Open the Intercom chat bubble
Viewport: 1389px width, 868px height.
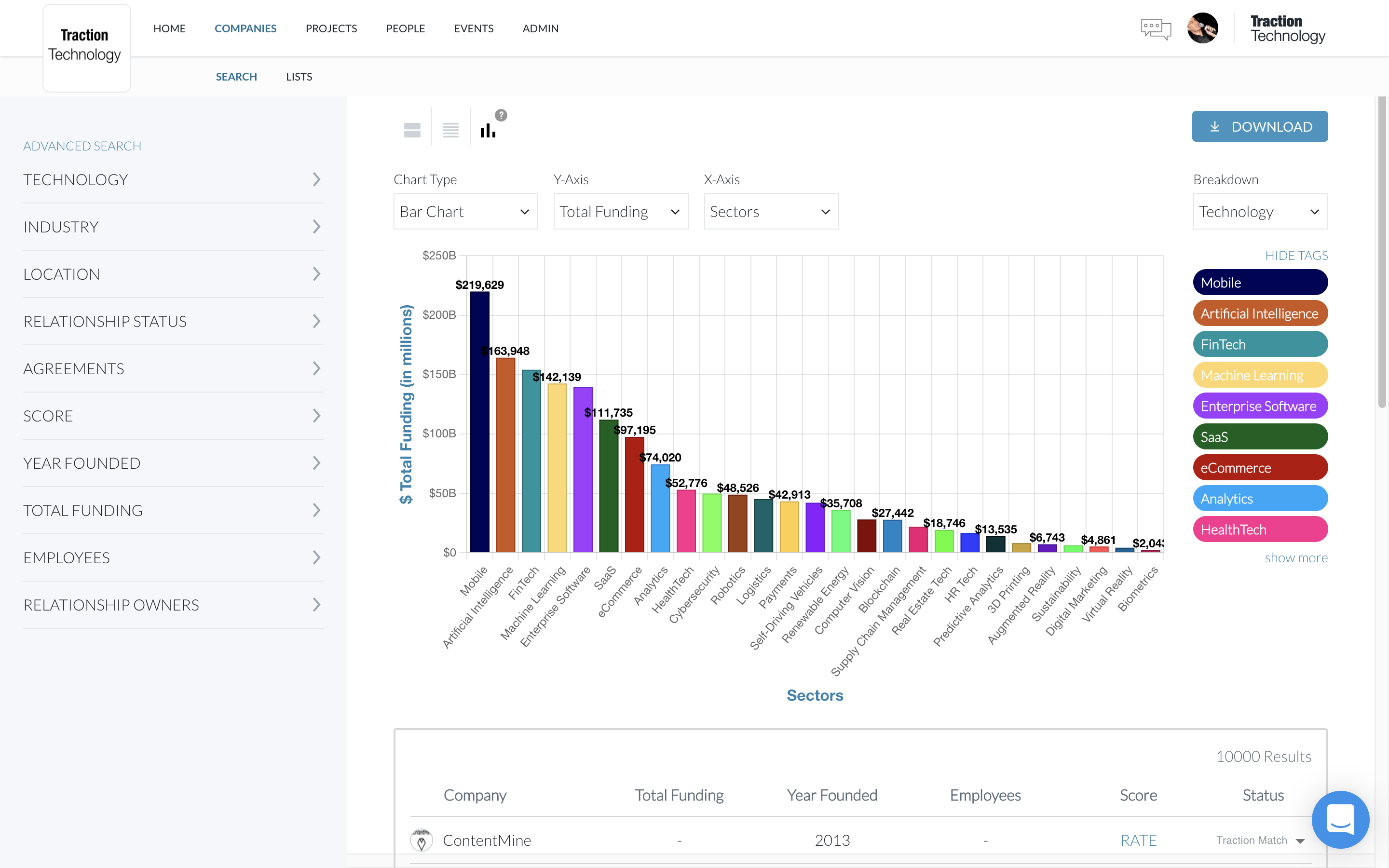[1341, 820]
